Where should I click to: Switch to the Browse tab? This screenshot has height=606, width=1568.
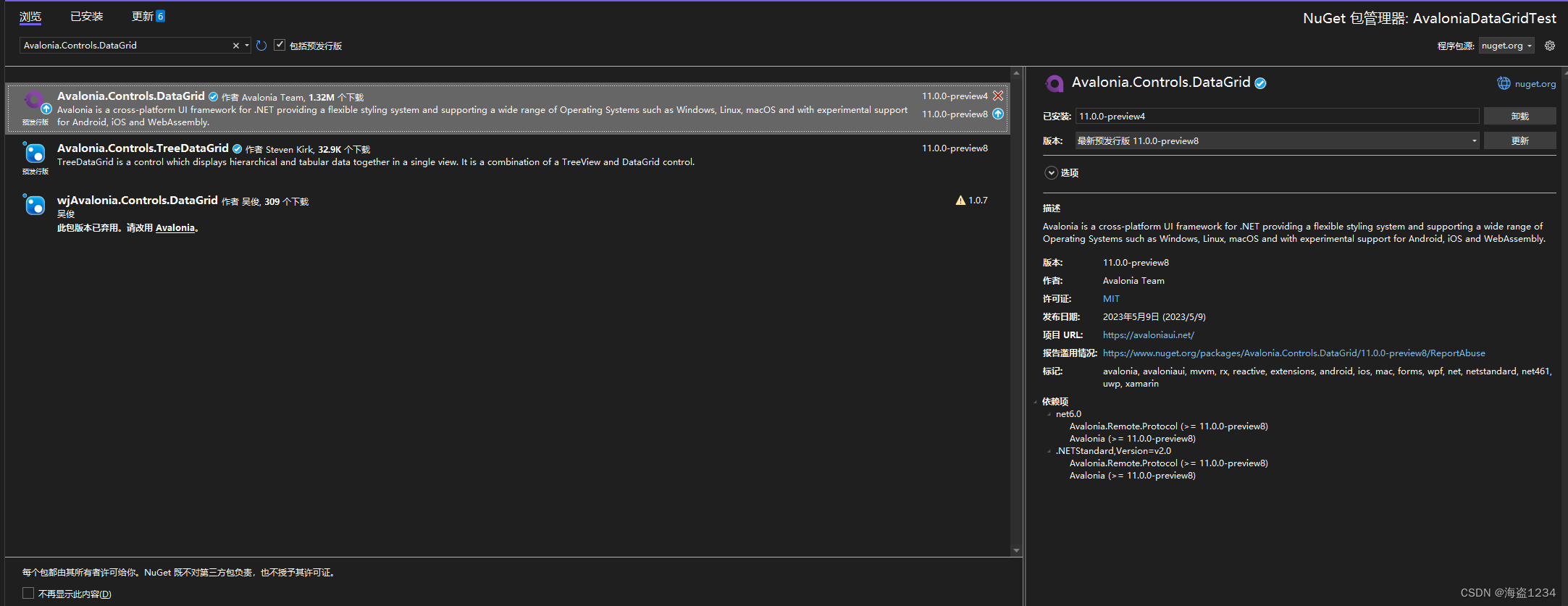coord(30,17)
